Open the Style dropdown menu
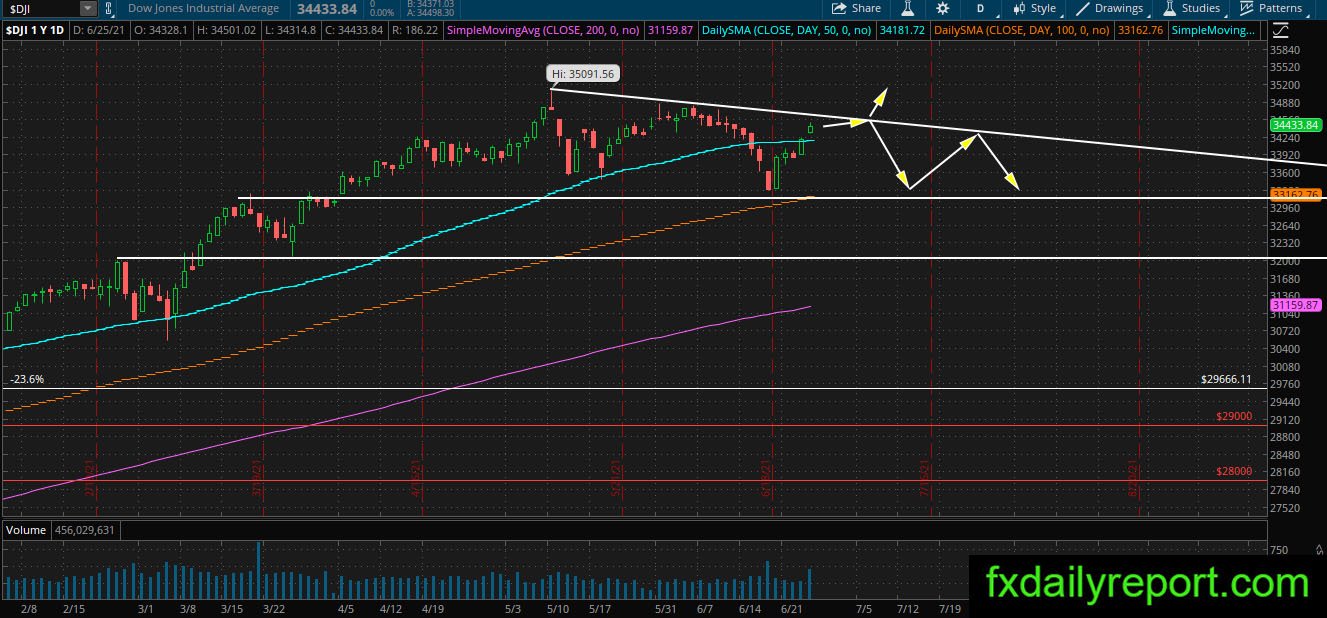The image size is (1327, 618). [1034, 8]
